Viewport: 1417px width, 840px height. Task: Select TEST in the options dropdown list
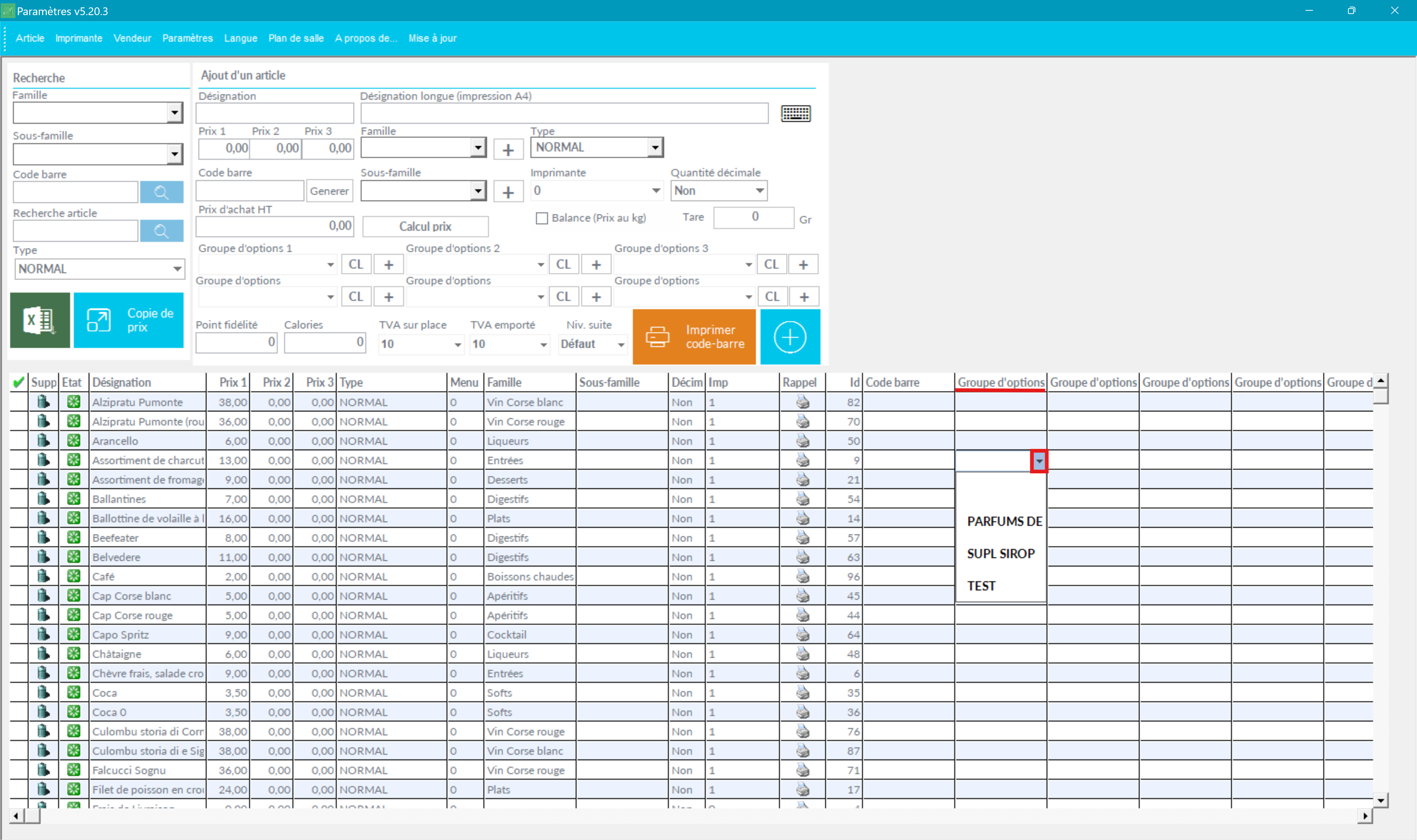point(1000,586)
